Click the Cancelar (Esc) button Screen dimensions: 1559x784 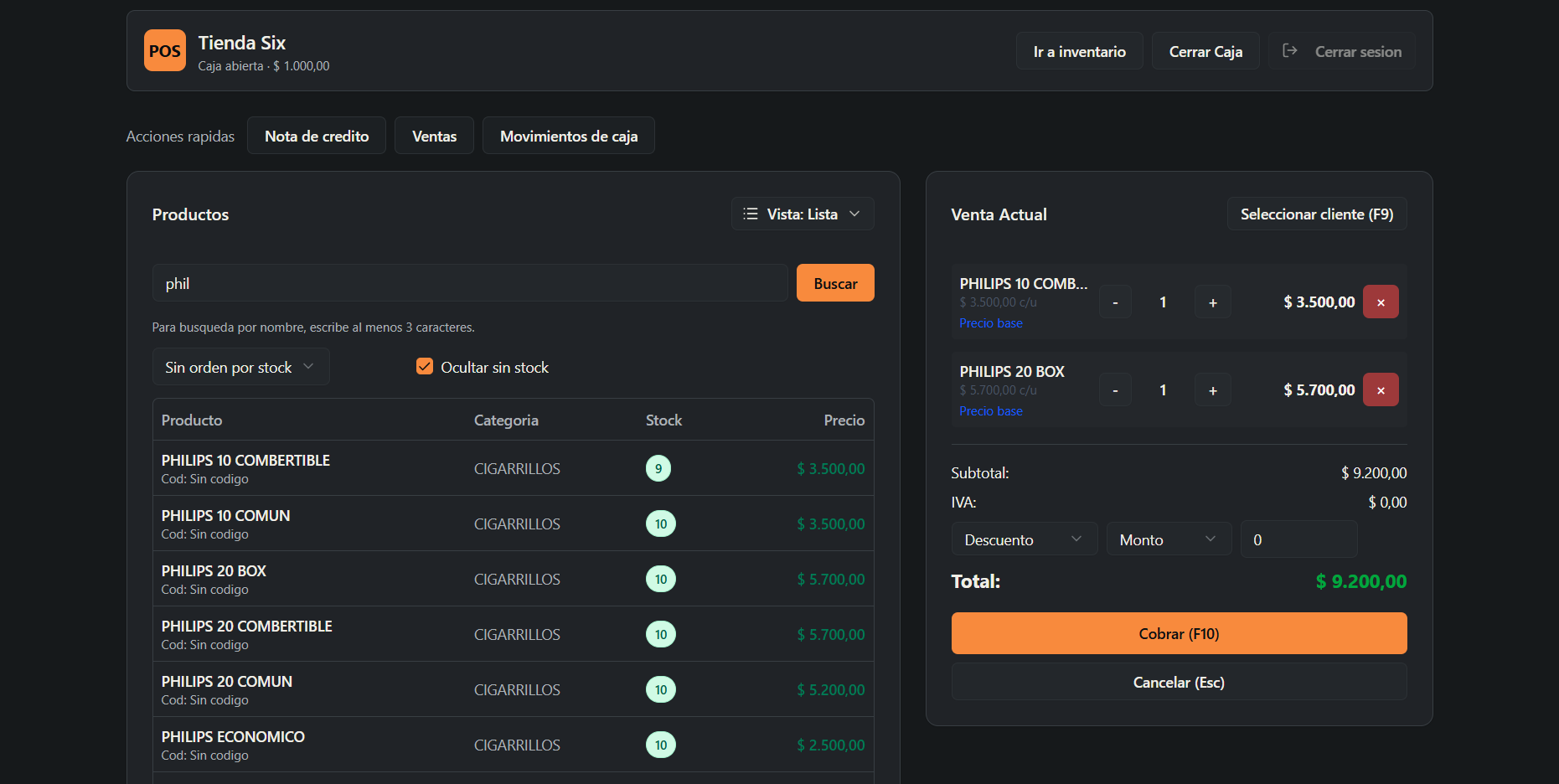tap(1179, 682)
